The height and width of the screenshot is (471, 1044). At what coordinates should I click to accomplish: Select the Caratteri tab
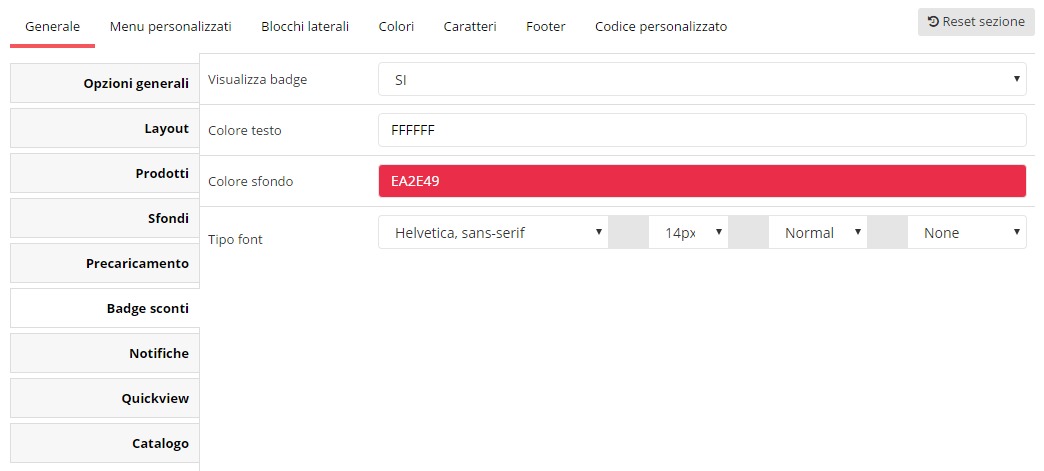[470, 27]
